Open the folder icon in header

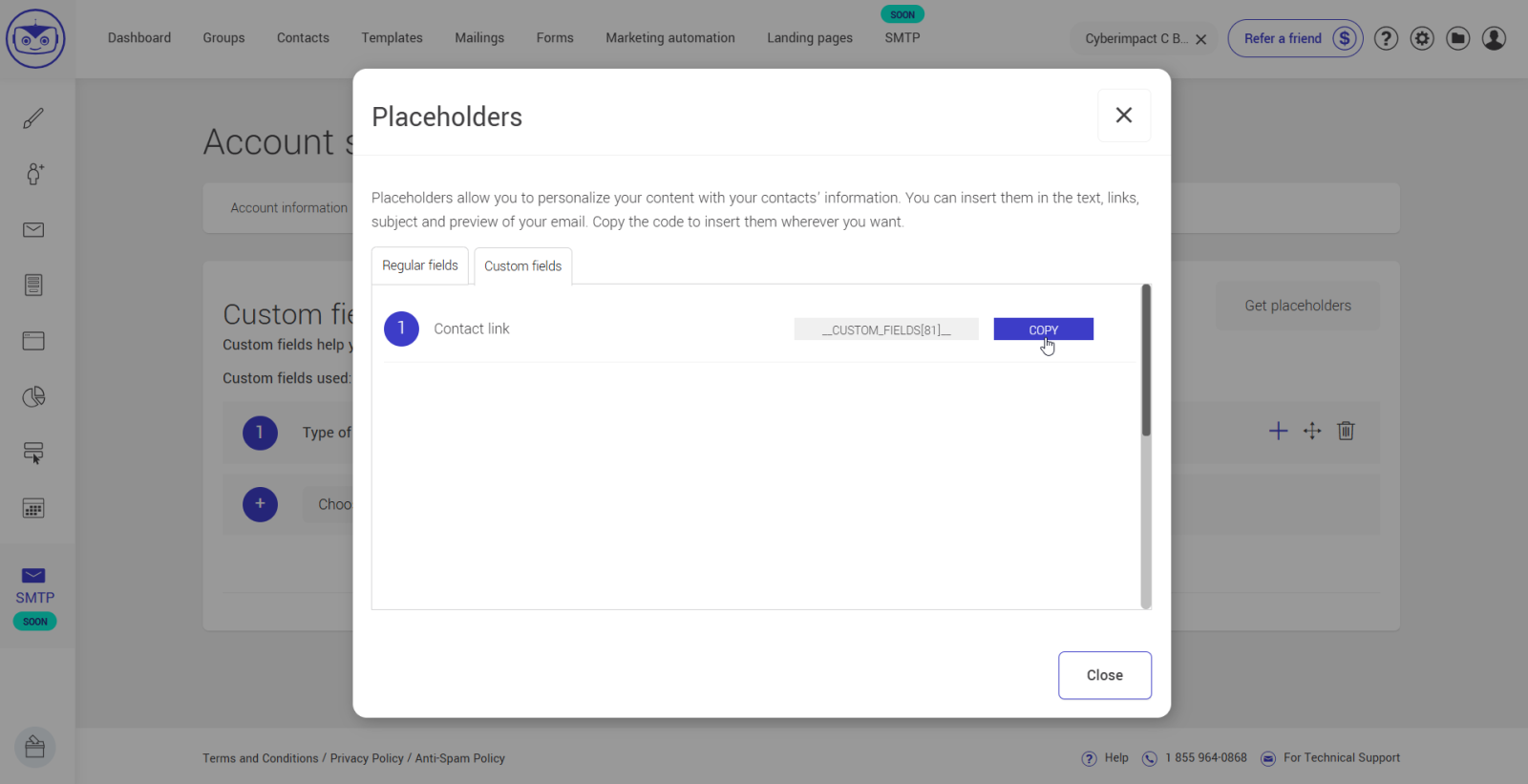[x=1457, y=38]
